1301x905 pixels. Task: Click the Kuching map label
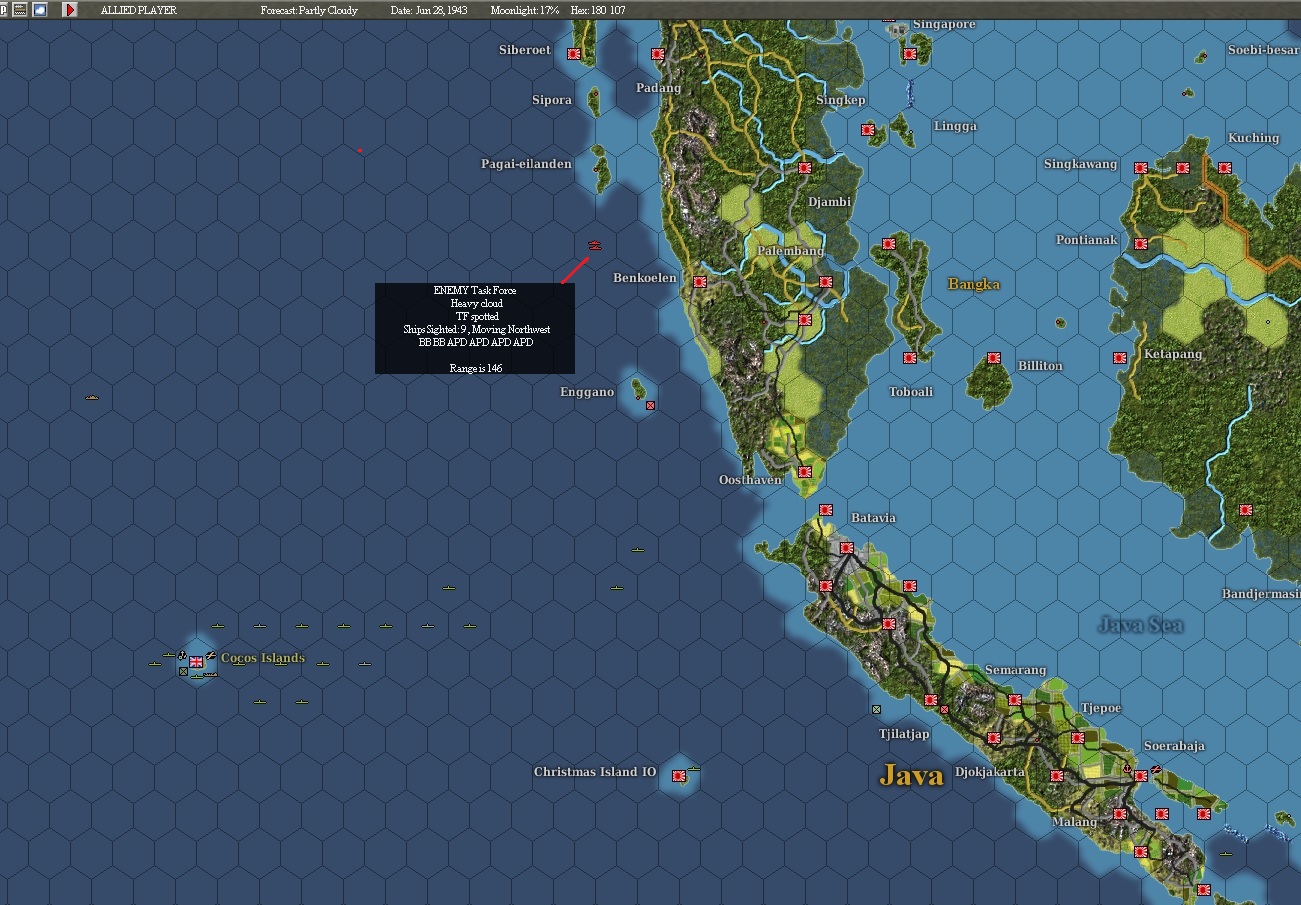[x=1253, y=138]
